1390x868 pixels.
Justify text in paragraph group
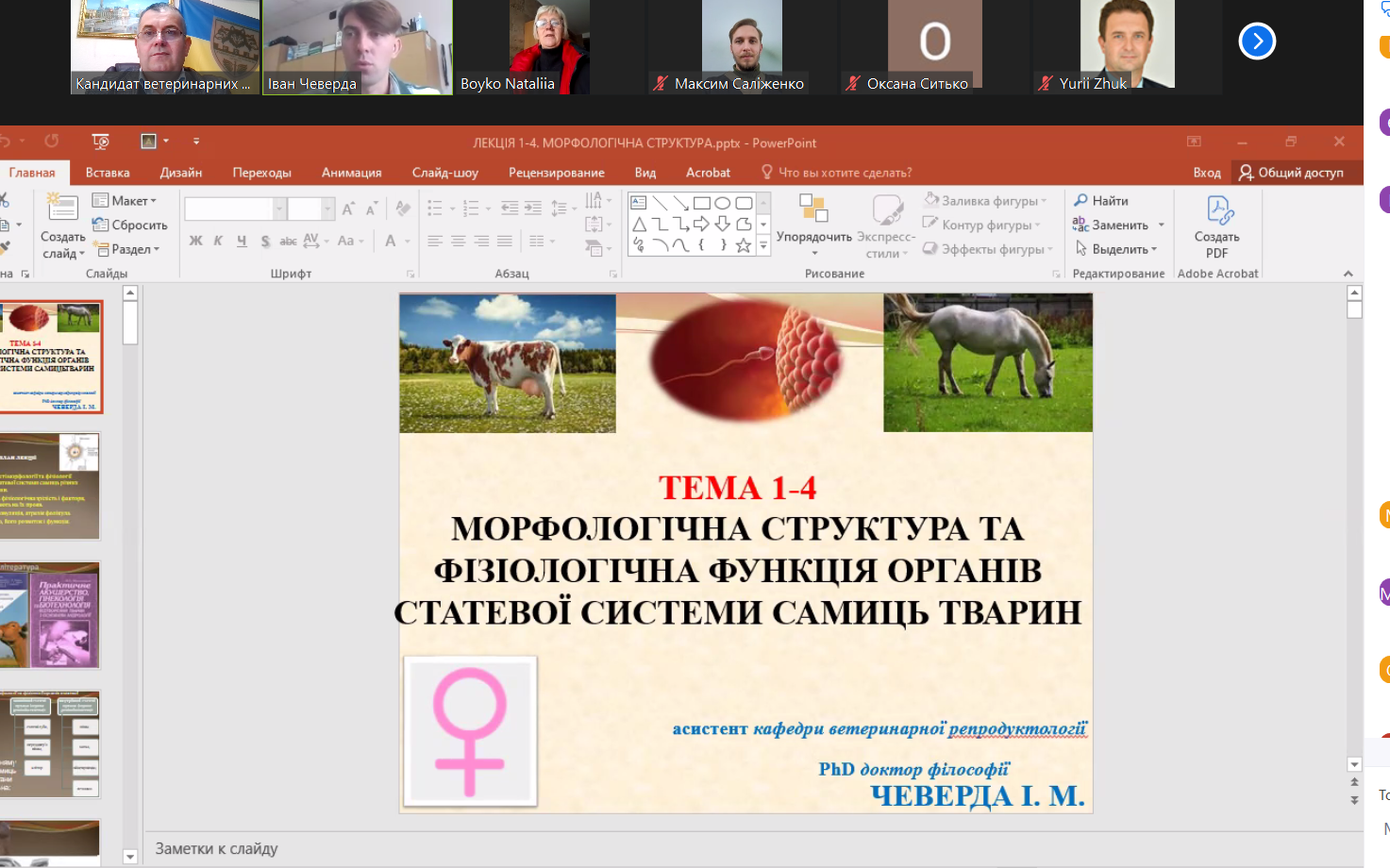tap(505, 242)
